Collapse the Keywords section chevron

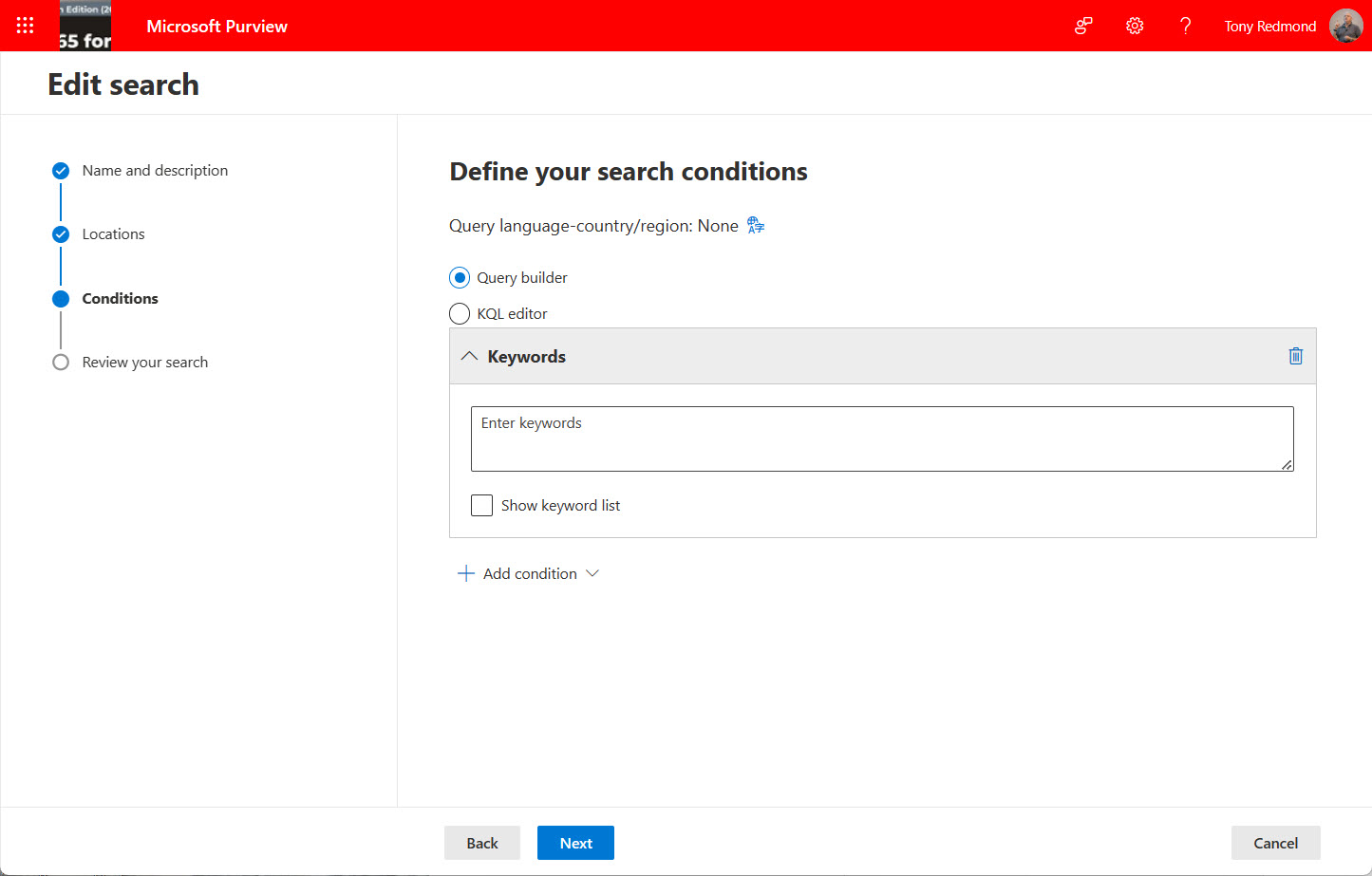pos(468,355)
